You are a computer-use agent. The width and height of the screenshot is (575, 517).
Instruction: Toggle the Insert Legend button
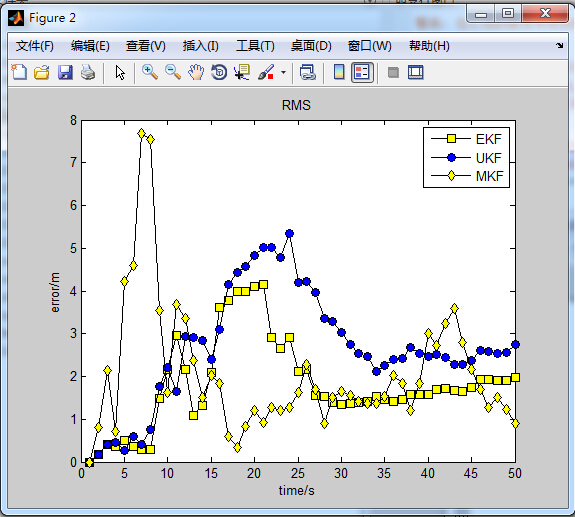tap(362, 72)
